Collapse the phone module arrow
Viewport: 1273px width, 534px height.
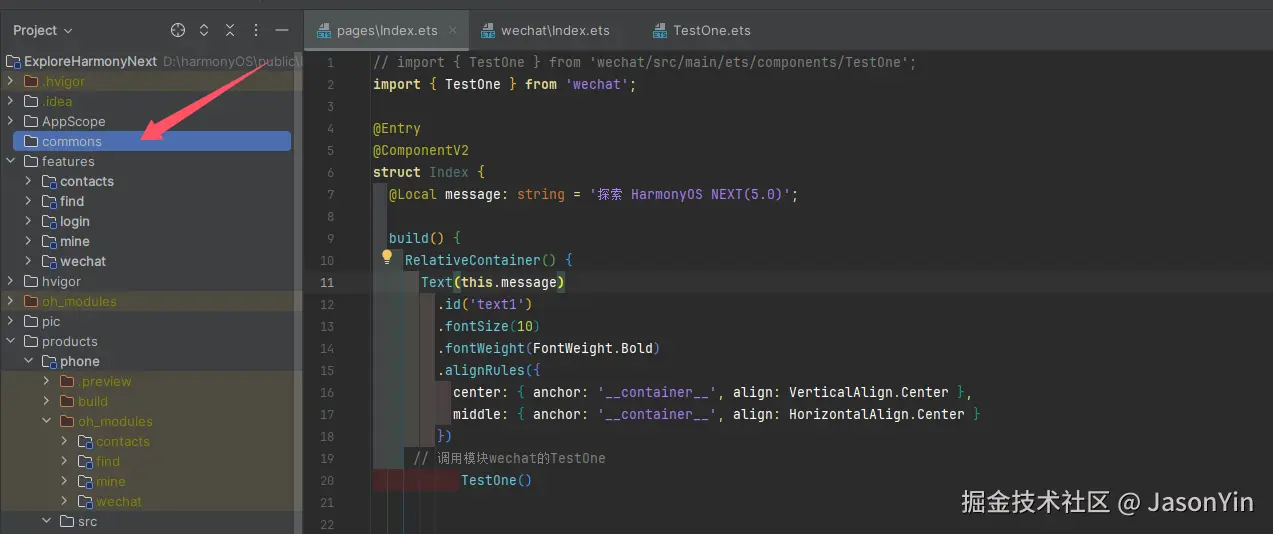(29, 361)
